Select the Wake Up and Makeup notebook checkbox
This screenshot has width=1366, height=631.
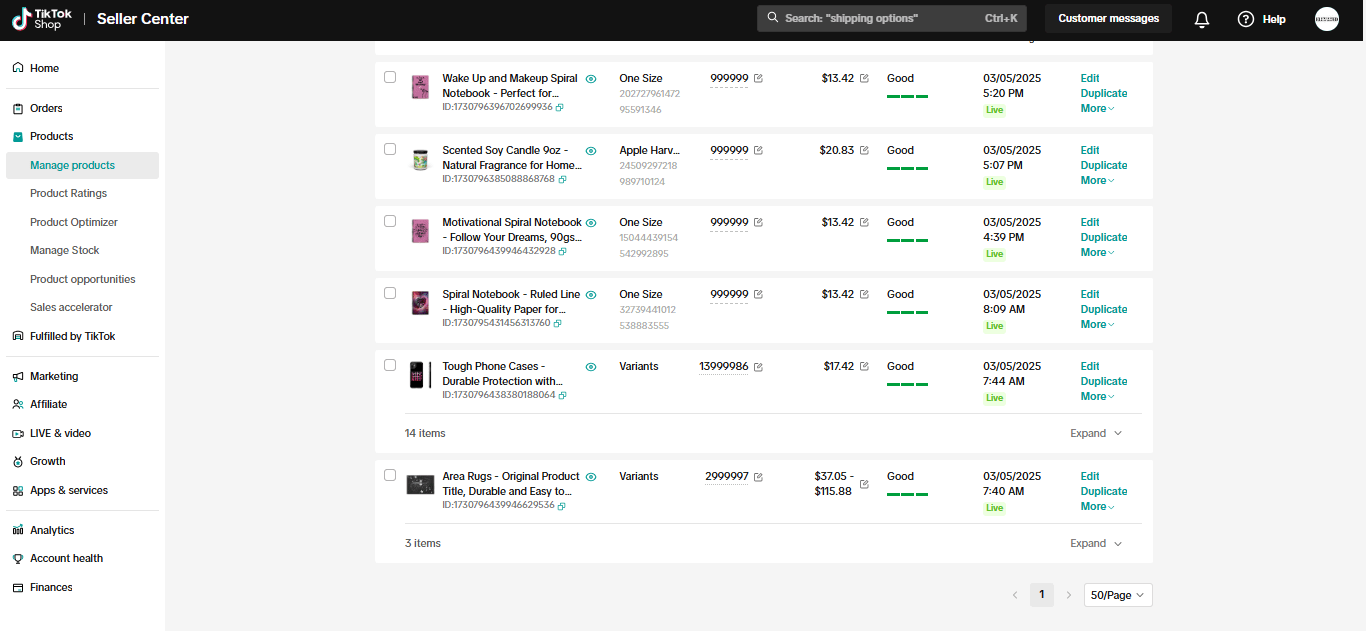tap(390, 77)
